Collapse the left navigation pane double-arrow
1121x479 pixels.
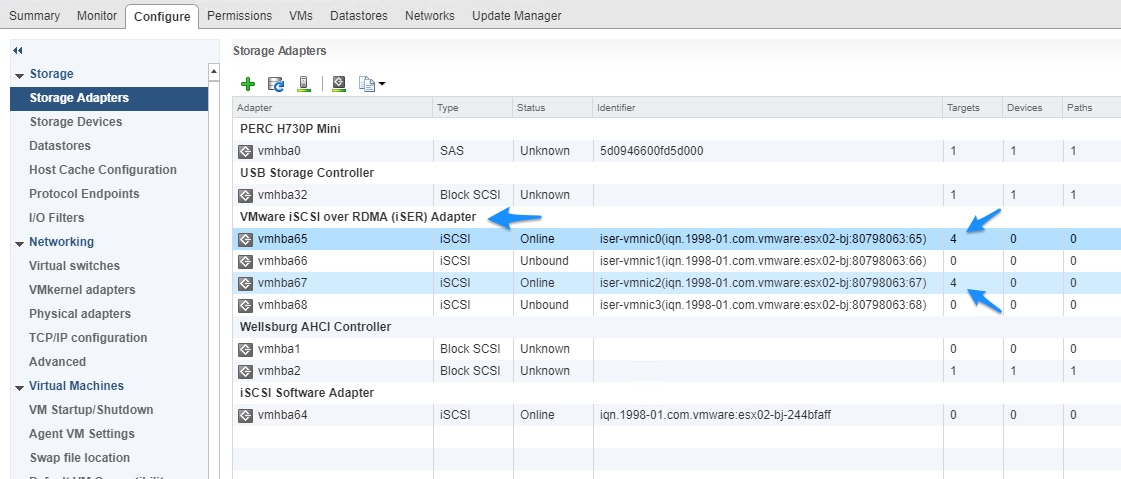(18, 51)
